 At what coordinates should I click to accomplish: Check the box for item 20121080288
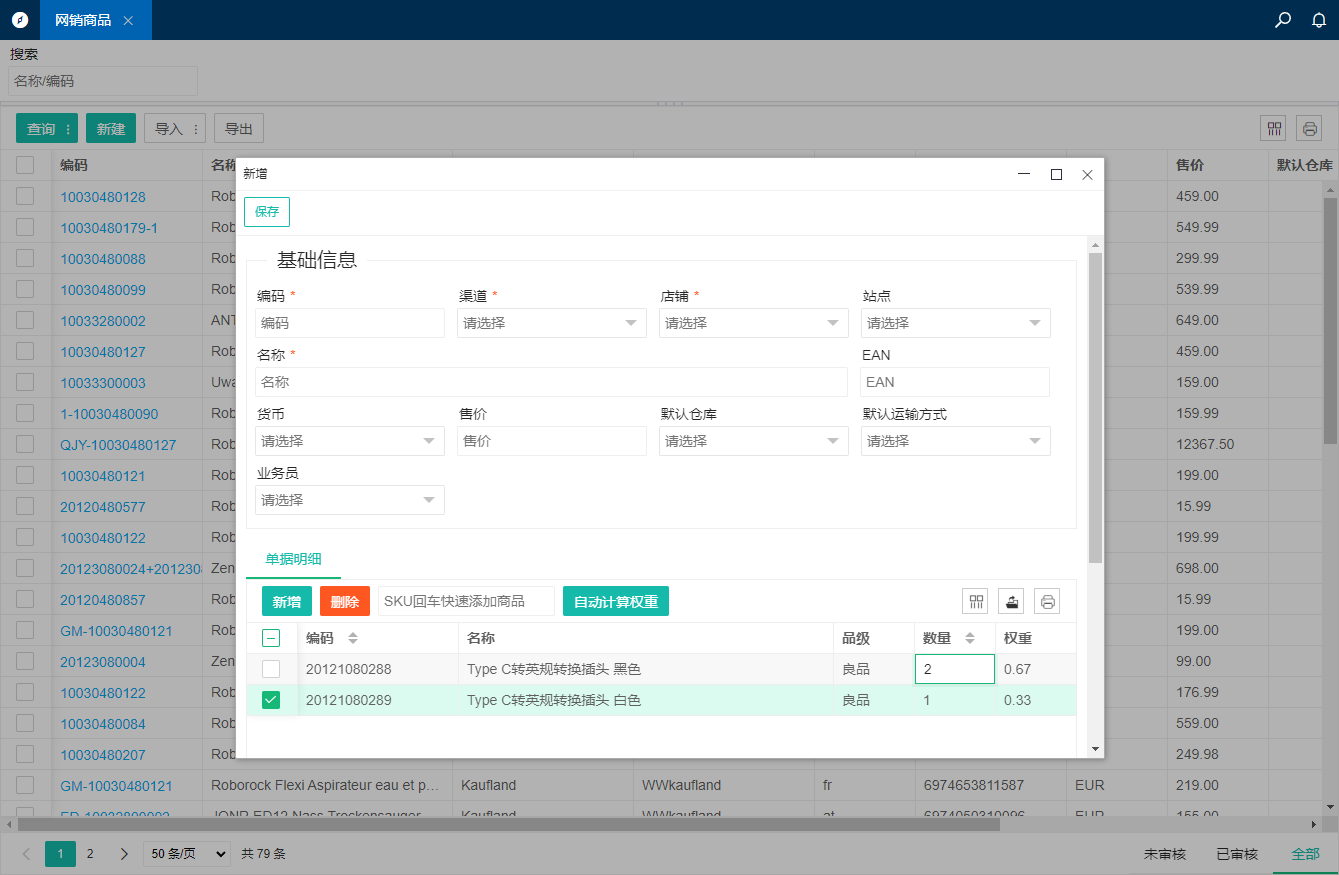pyautogui.click(x=271, y=669)
